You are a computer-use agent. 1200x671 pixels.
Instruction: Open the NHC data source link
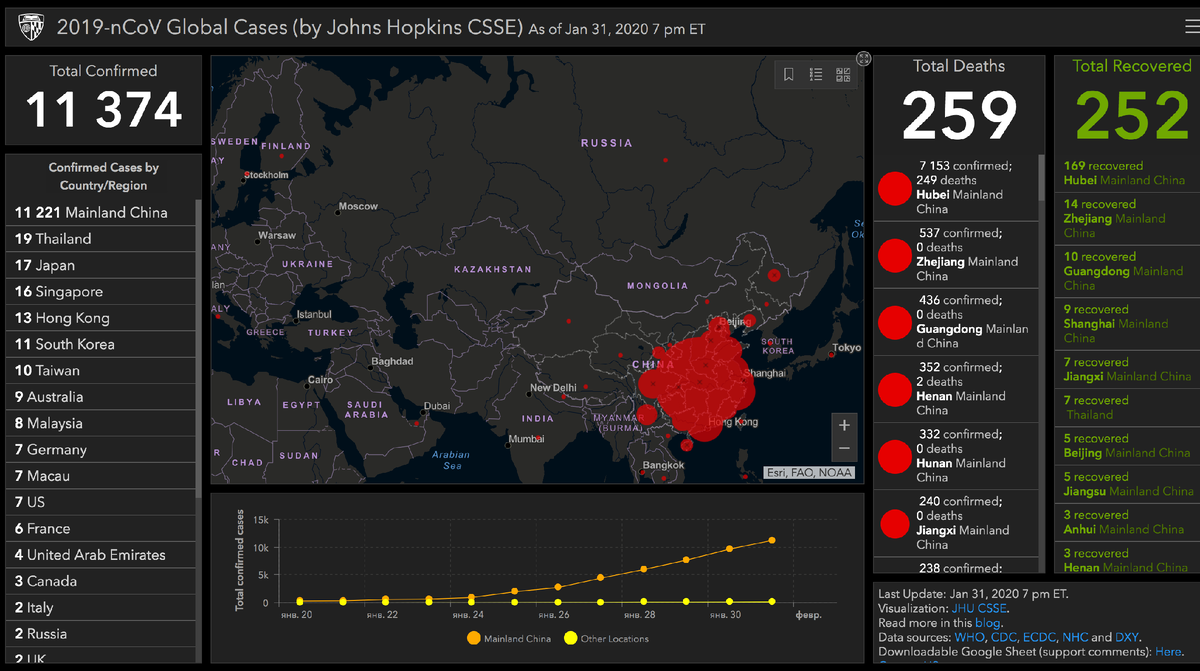pyautogui.click(x=1075, y=637)
